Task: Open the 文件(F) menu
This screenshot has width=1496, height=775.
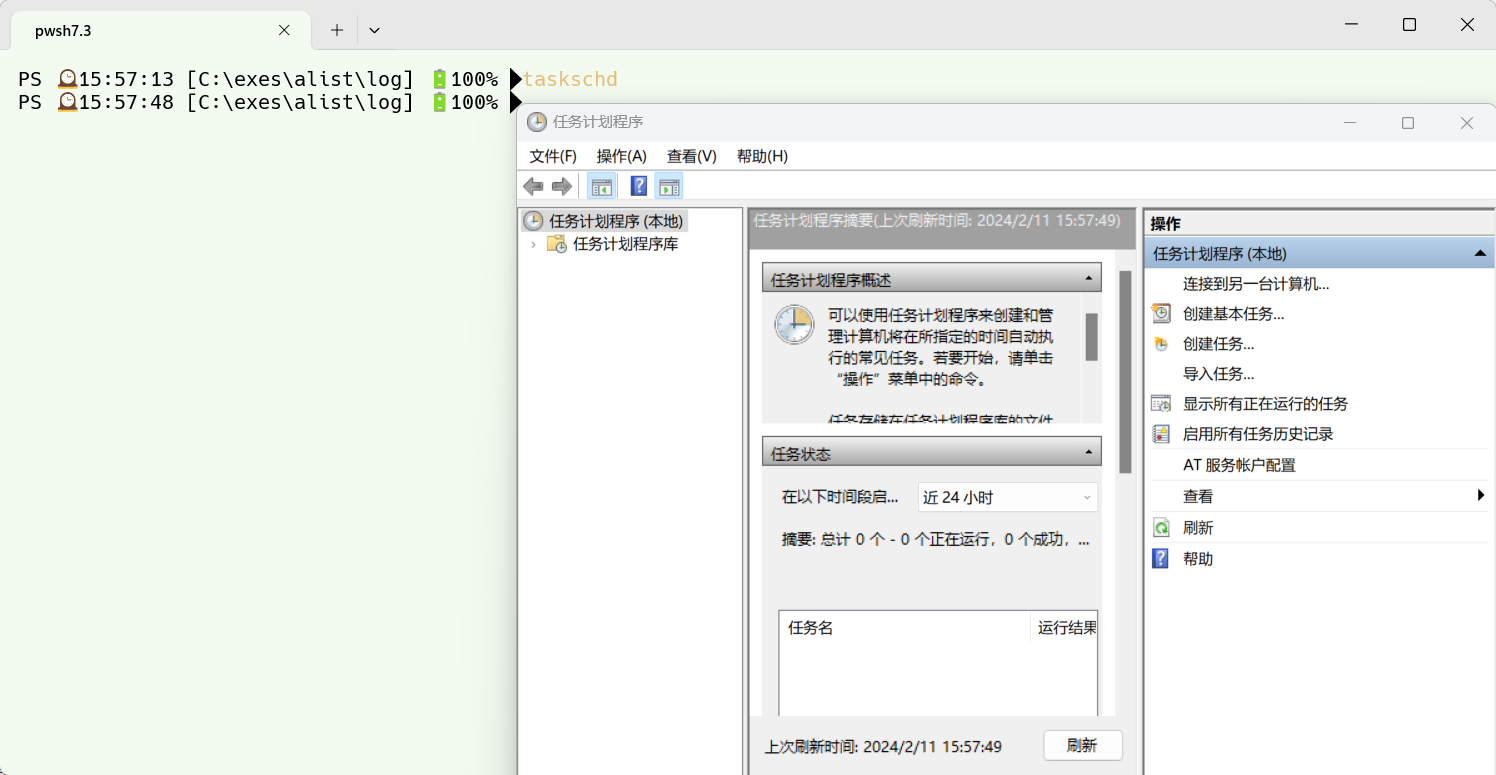Action: pos(553,156)
